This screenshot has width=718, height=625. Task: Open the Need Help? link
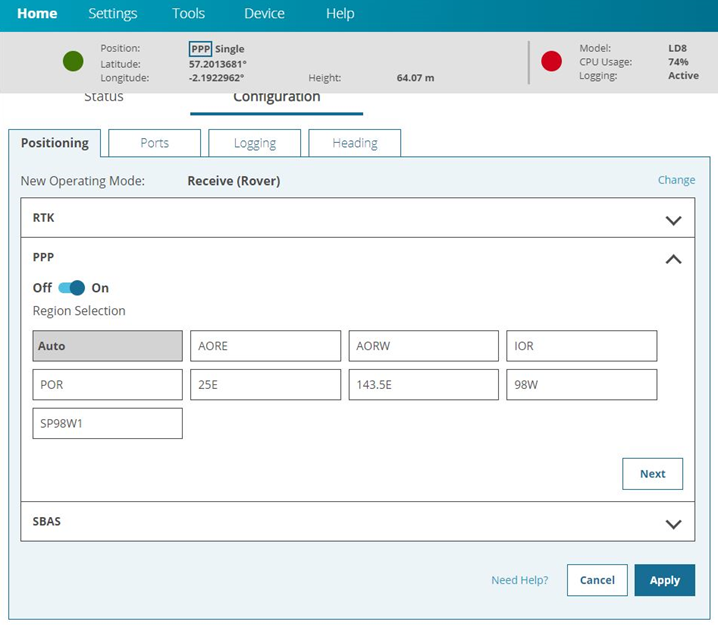click(x=519, y=580)
